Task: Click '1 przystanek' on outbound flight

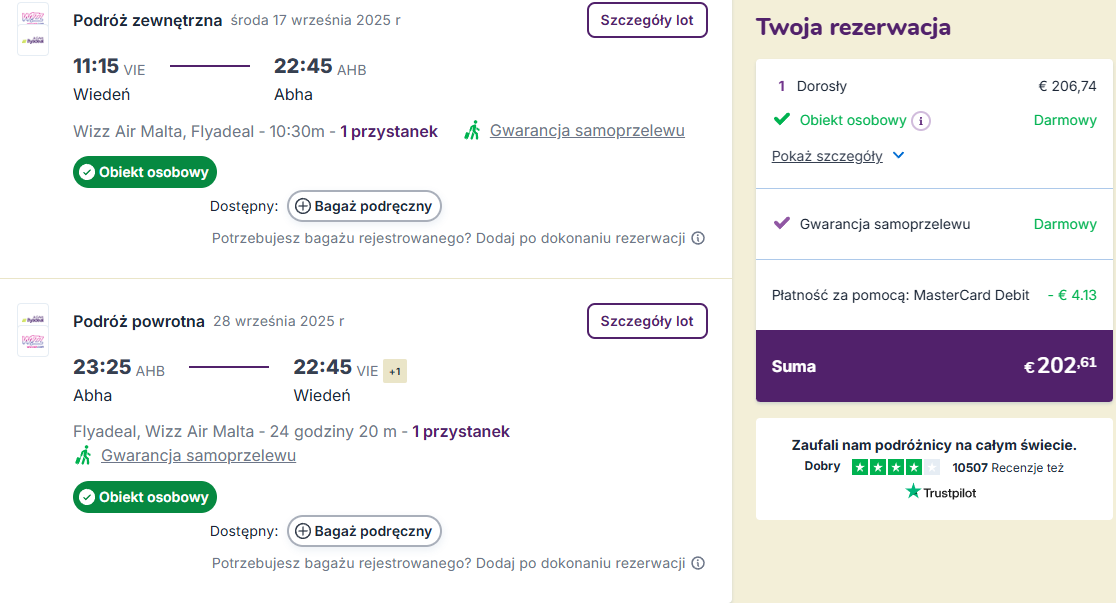Action: pyautogui.click(x=389, y=132)
